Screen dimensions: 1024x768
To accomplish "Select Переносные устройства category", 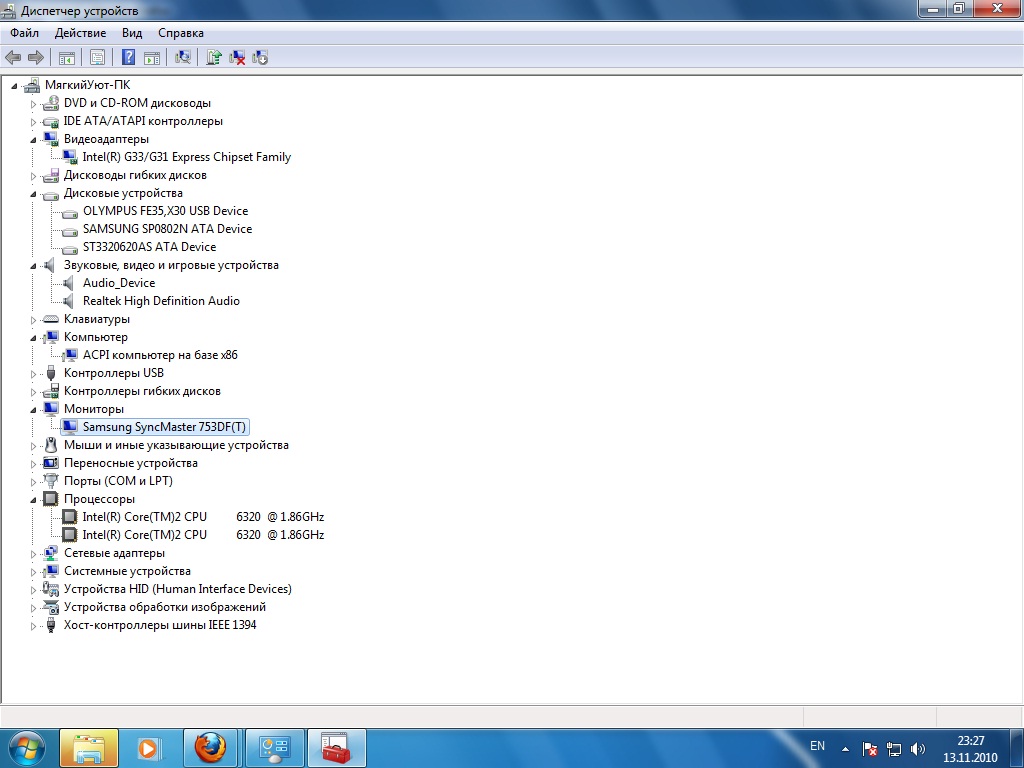I will [131, 463].
